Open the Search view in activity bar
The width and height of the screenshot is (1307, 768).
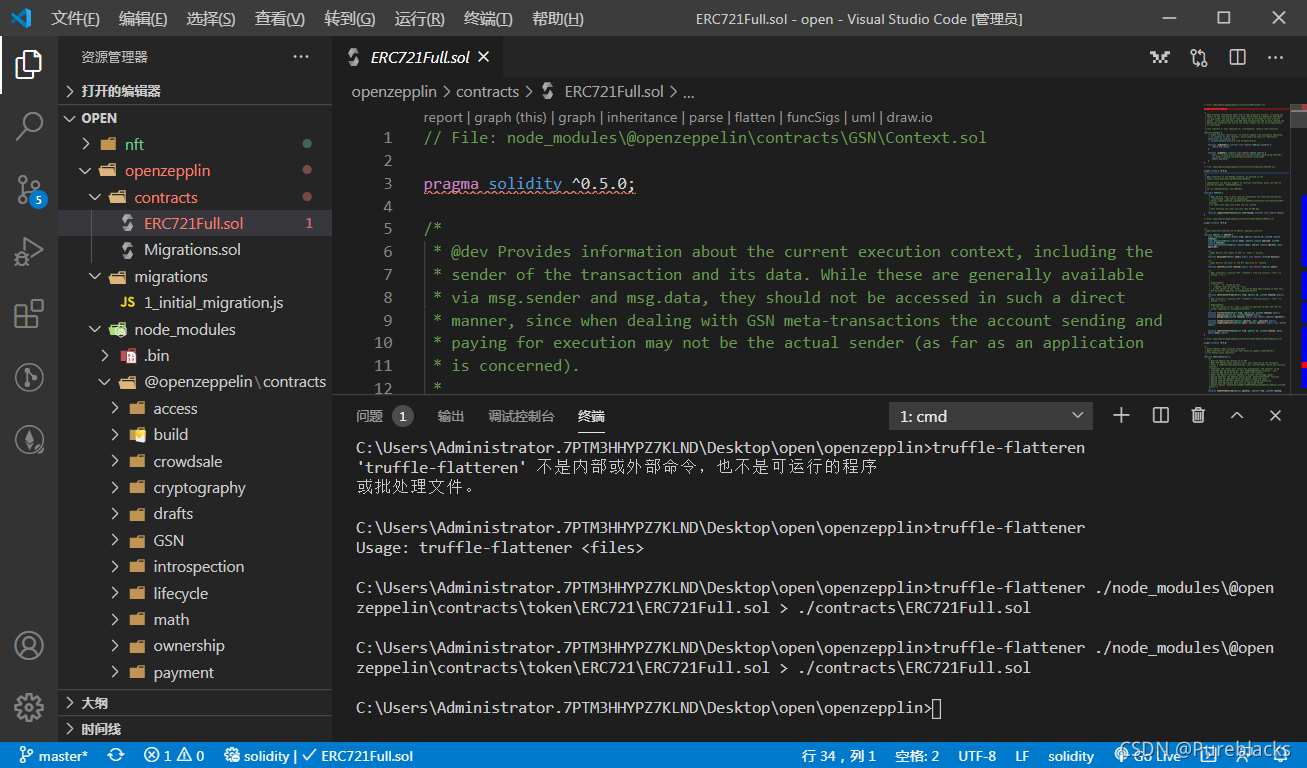(x=29, y=126)
